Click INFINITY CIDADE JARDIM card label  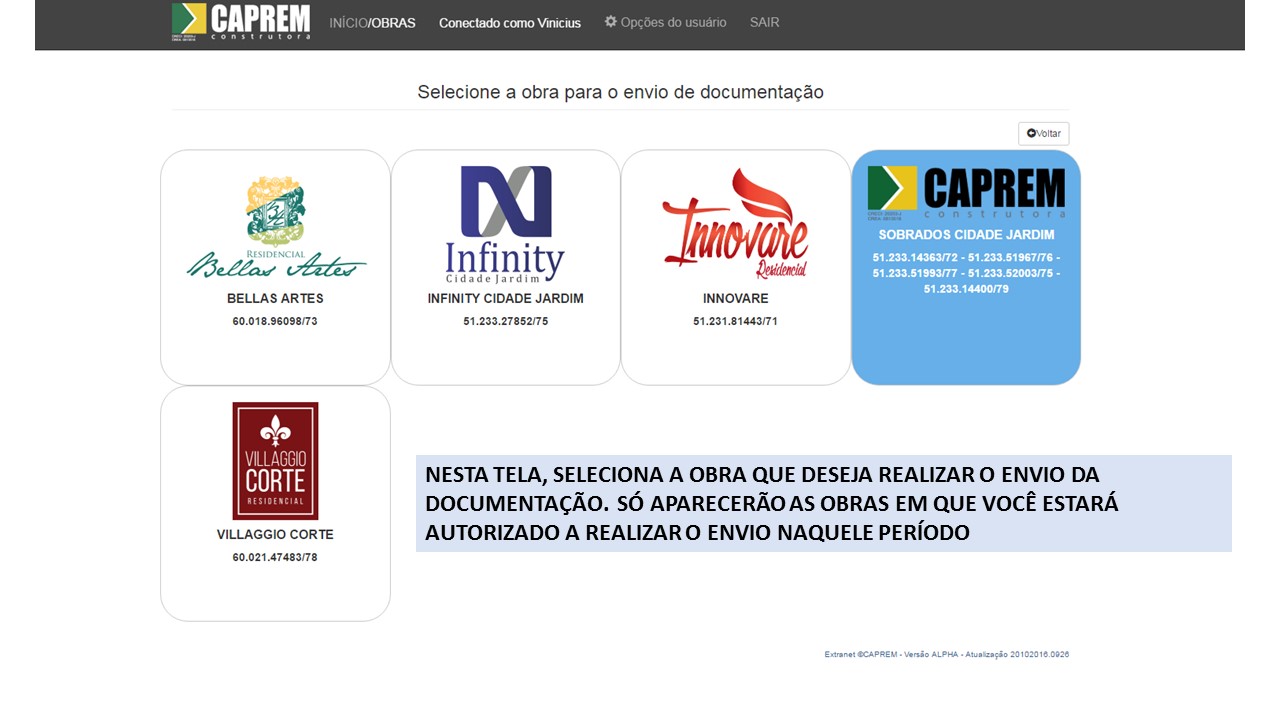coord(505,298)
